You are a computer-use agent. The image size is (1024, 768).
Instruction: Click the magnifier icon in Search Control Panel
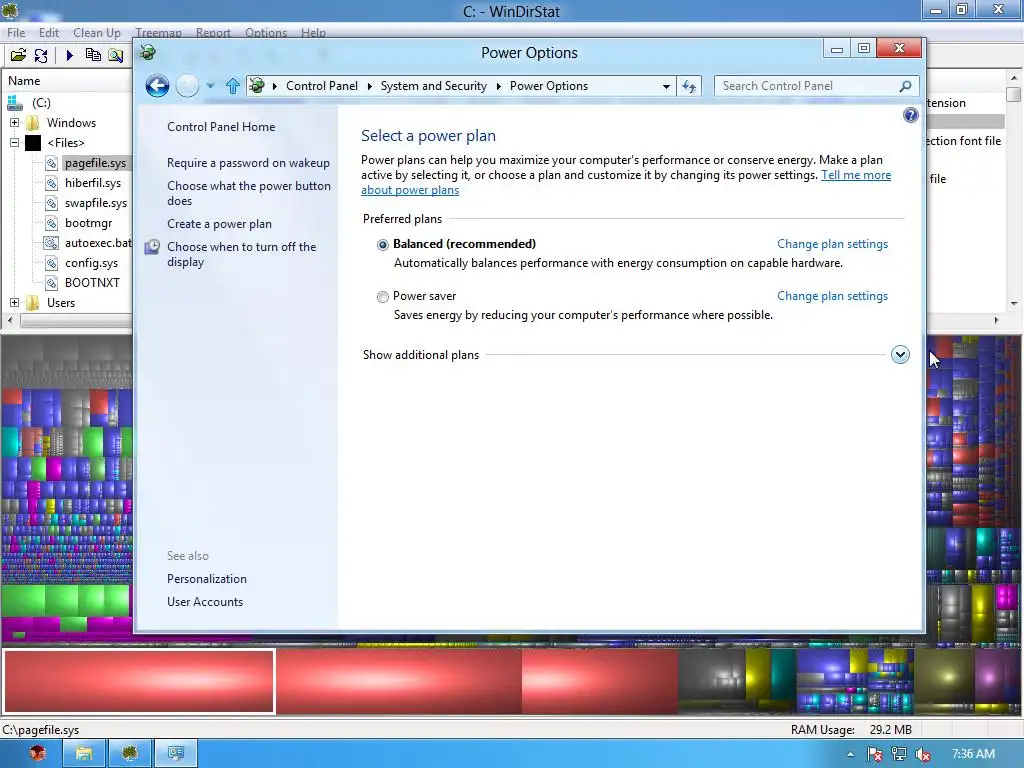coord(905,86)
